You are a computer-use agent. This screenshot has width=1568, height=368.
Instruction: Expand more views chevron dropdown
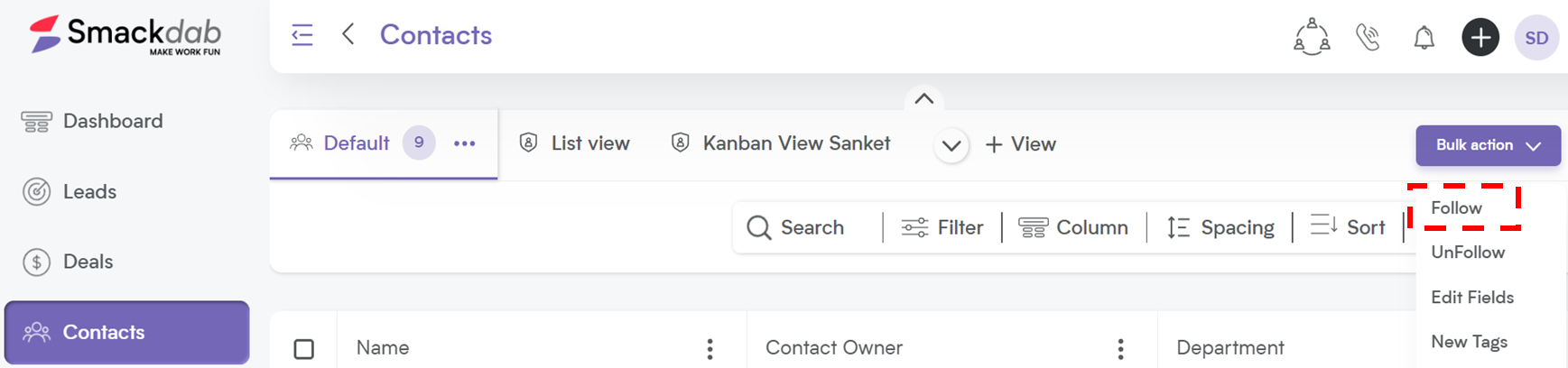coord(951,145)
